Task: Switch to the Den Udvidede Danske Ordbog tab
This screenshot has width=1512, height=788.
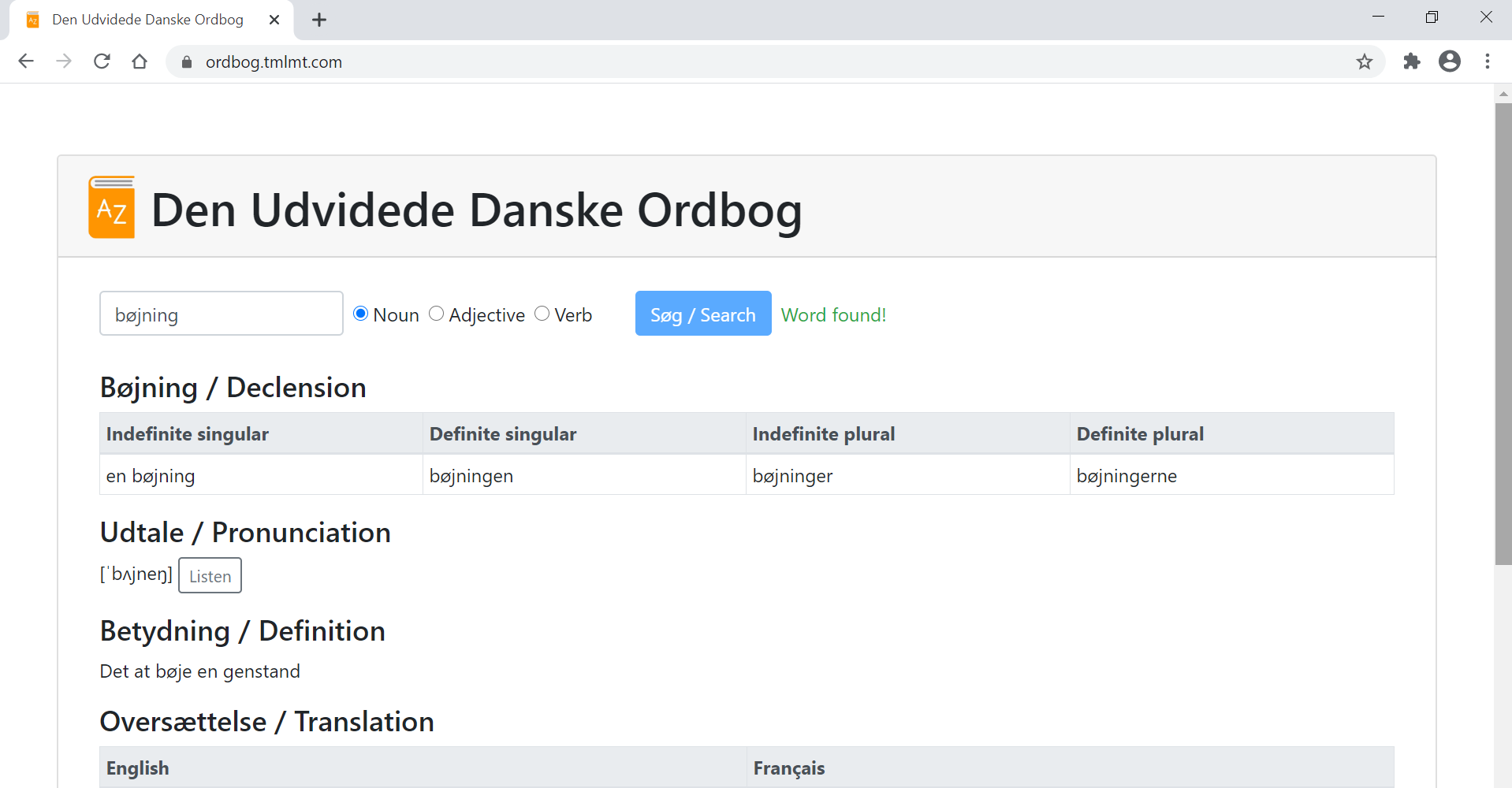Action: click(x=147, y=20)
